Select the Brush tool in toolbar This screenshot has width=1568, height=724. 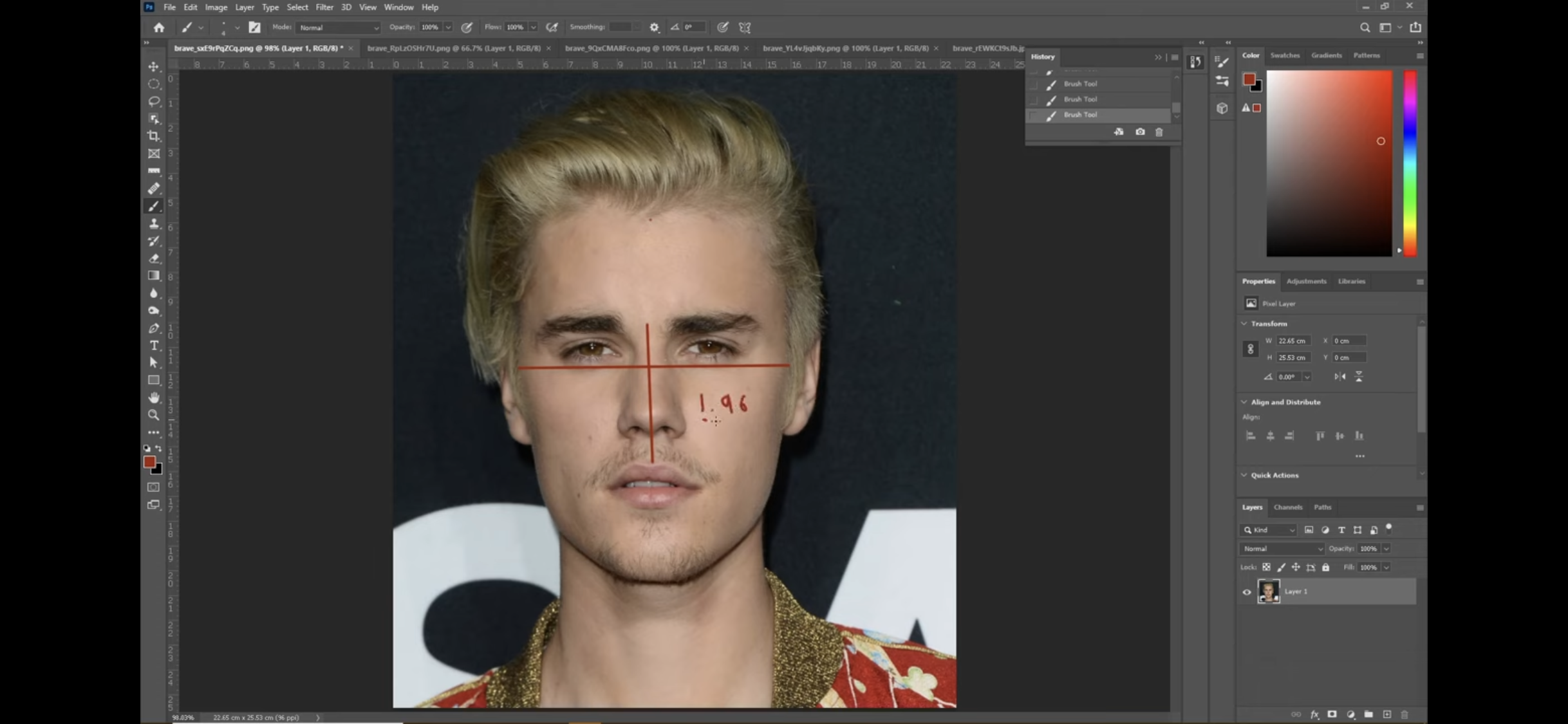click(154, 206)
